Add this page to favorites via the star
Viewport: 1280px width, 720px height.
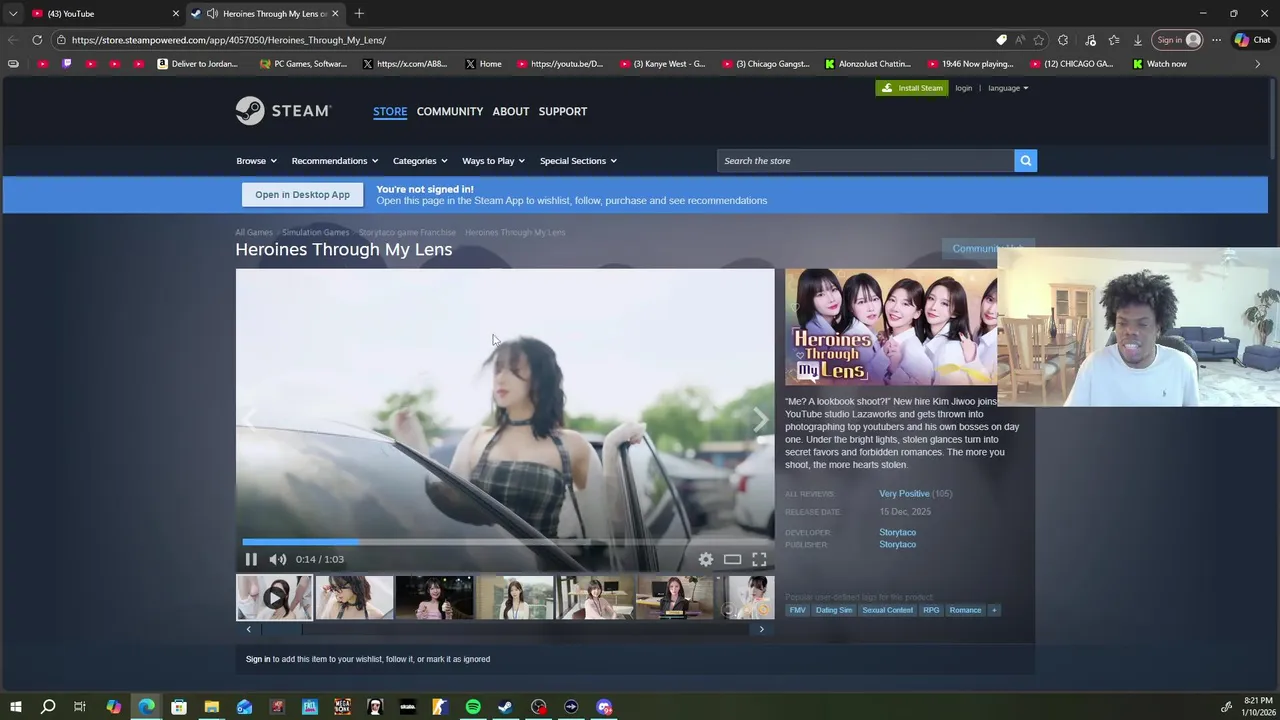(x=1039, y=40)
